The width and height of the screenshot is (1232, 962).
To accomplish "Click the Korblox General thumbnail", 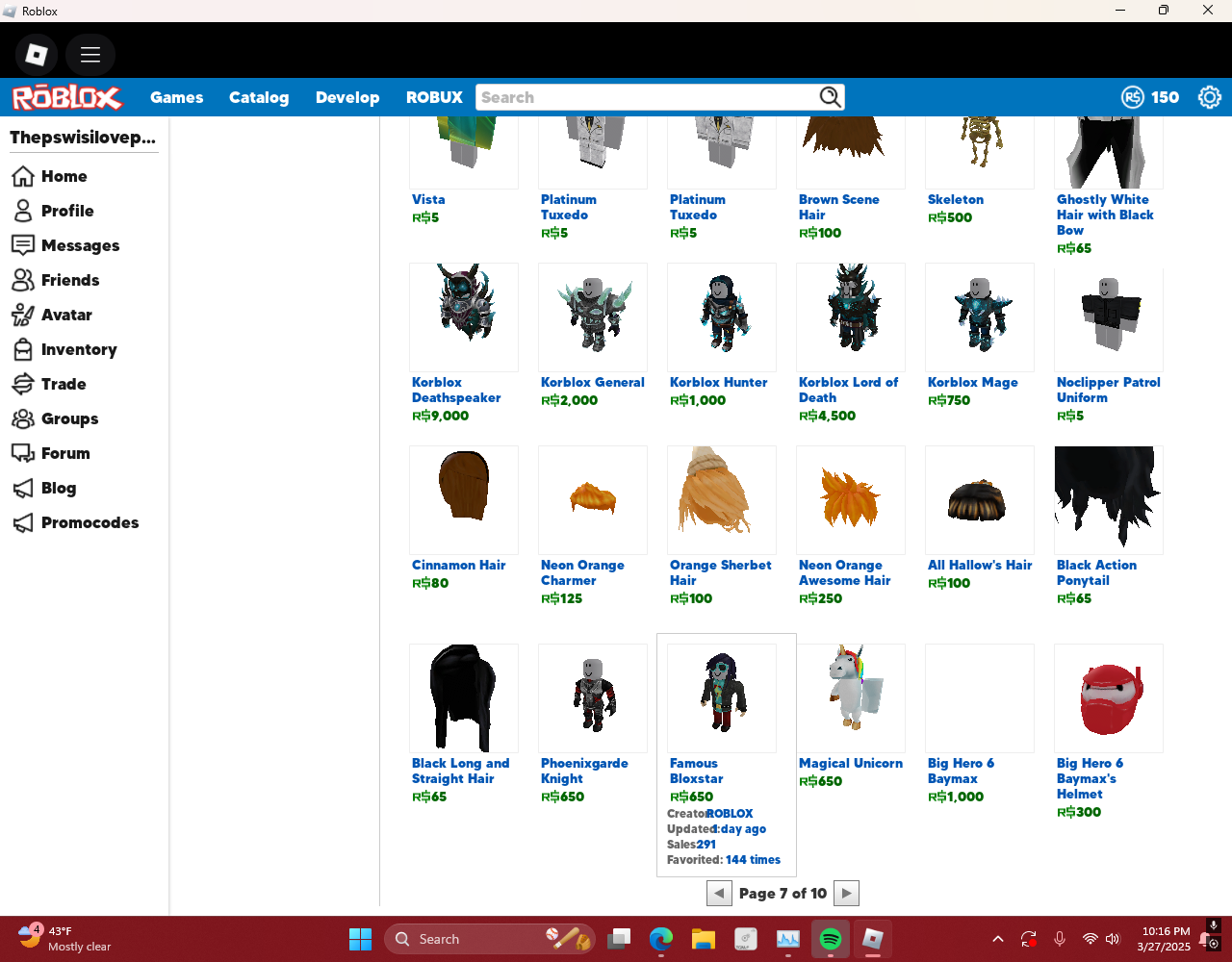I will pos(593,317).
